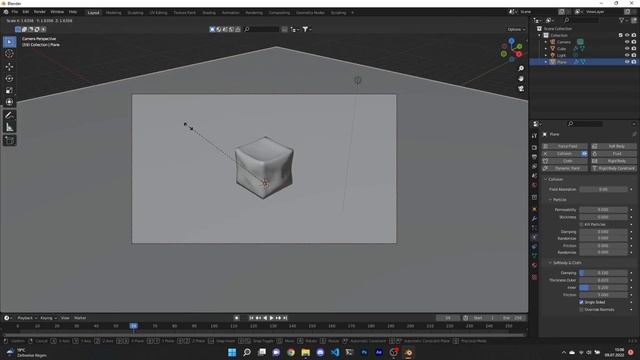Open the Texture properties tab icon
Image resolution: width=640 pixels, height=360 pixels.
pos(534,277)
